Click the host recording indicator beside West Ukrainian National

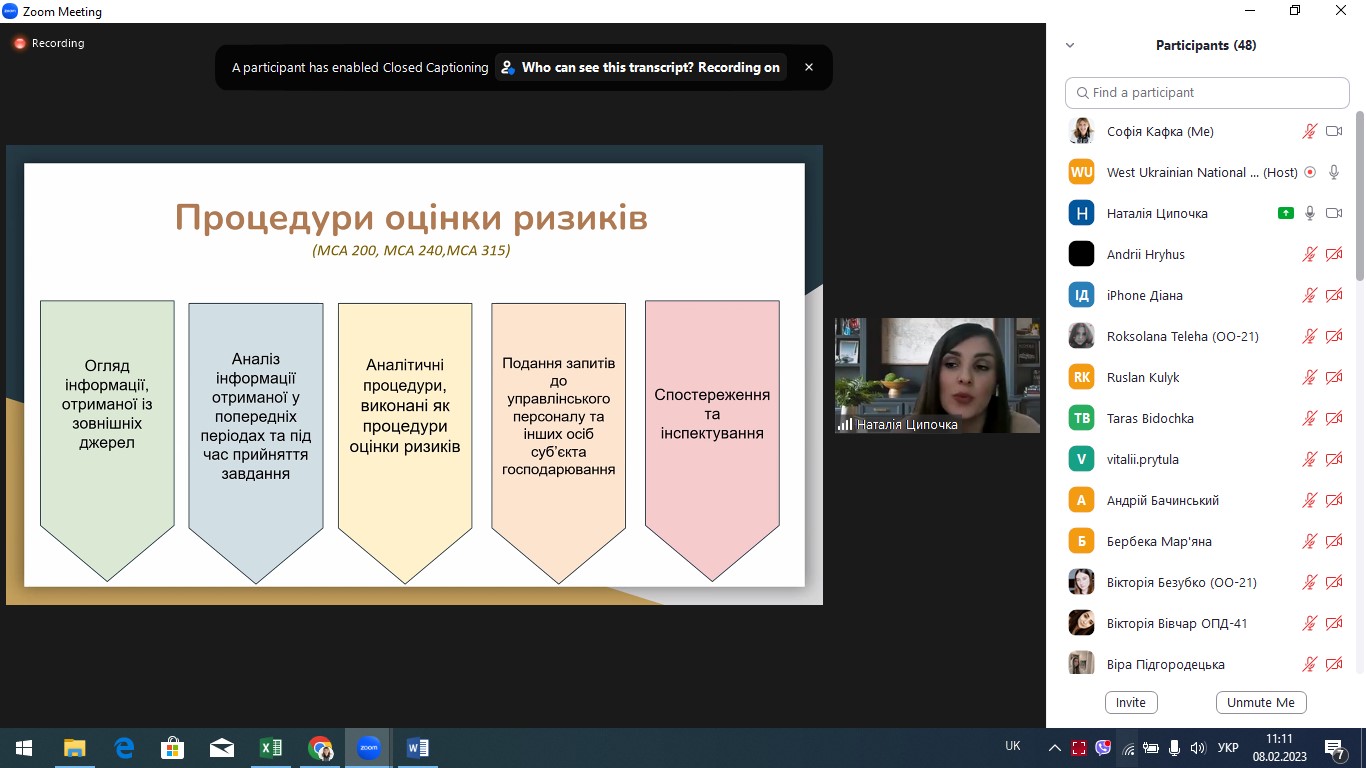1311,171
